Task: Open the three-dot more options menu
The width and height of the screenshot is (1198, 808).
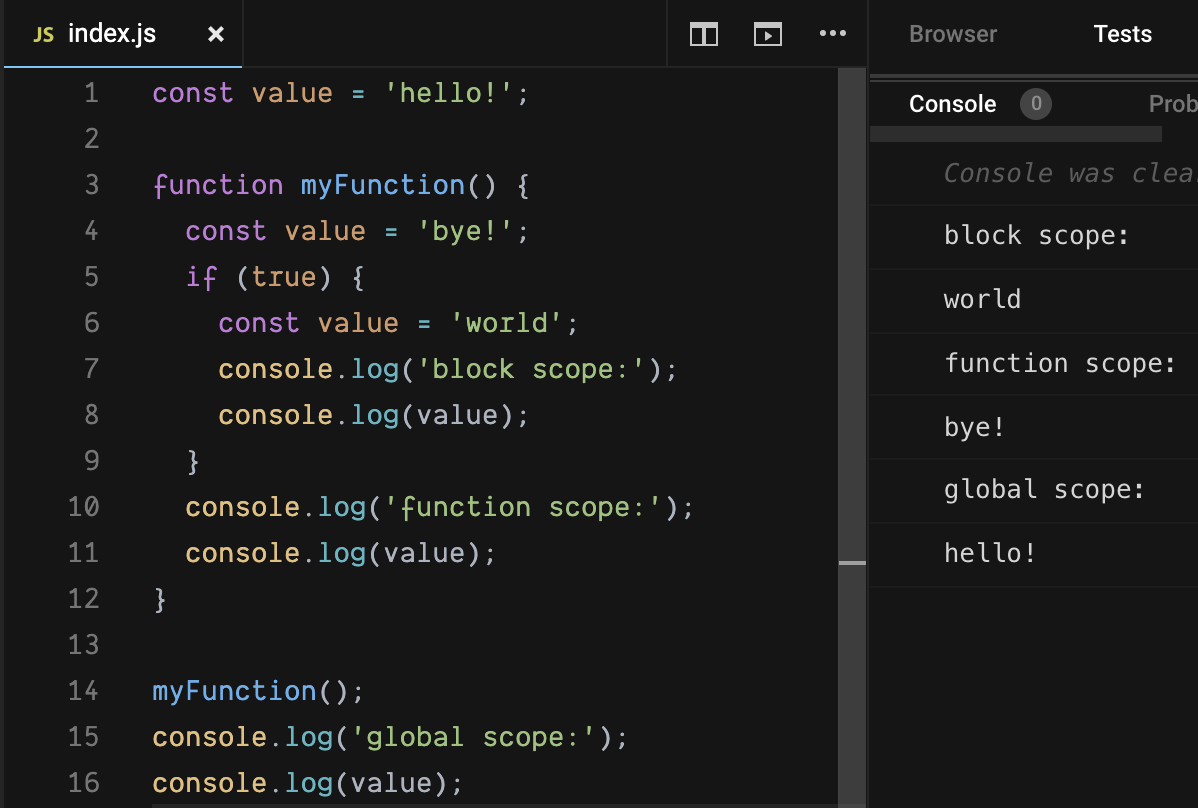Action: 832,34
